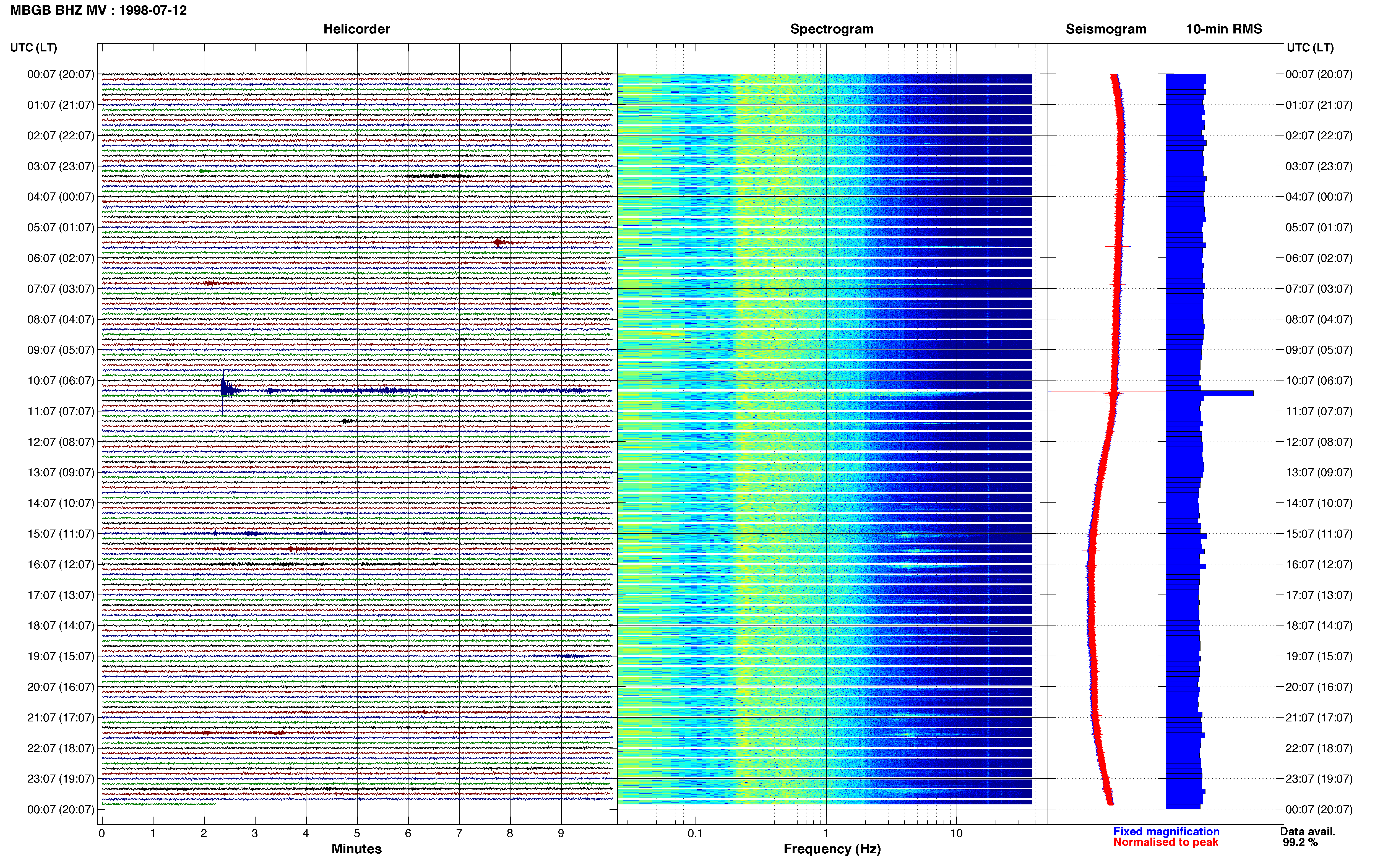Image resolution: width=1388 pixels, height=868 pixels.
Task: Click the 'Data avail.' label
Action: click(x=1308, y=832)
